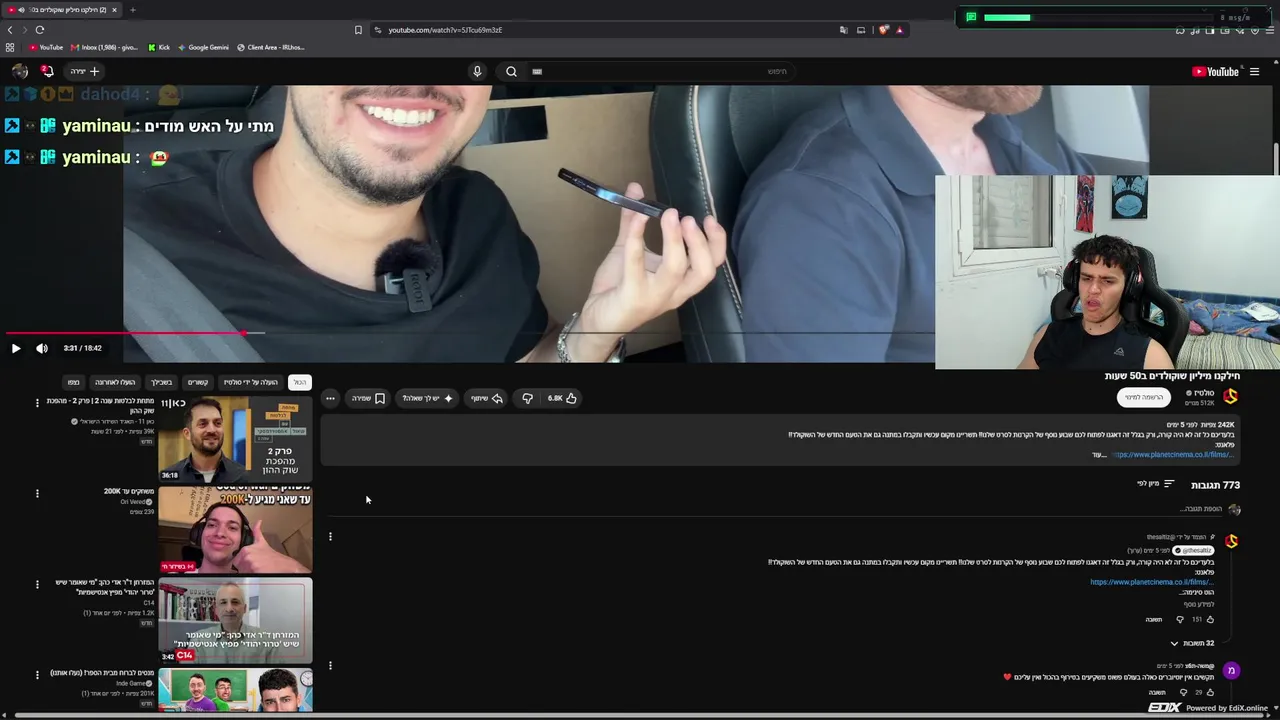Viewport: 1280px width, 720px height.
Task: Click the page translate icon in address bar
Action: [x=844, y=30]
